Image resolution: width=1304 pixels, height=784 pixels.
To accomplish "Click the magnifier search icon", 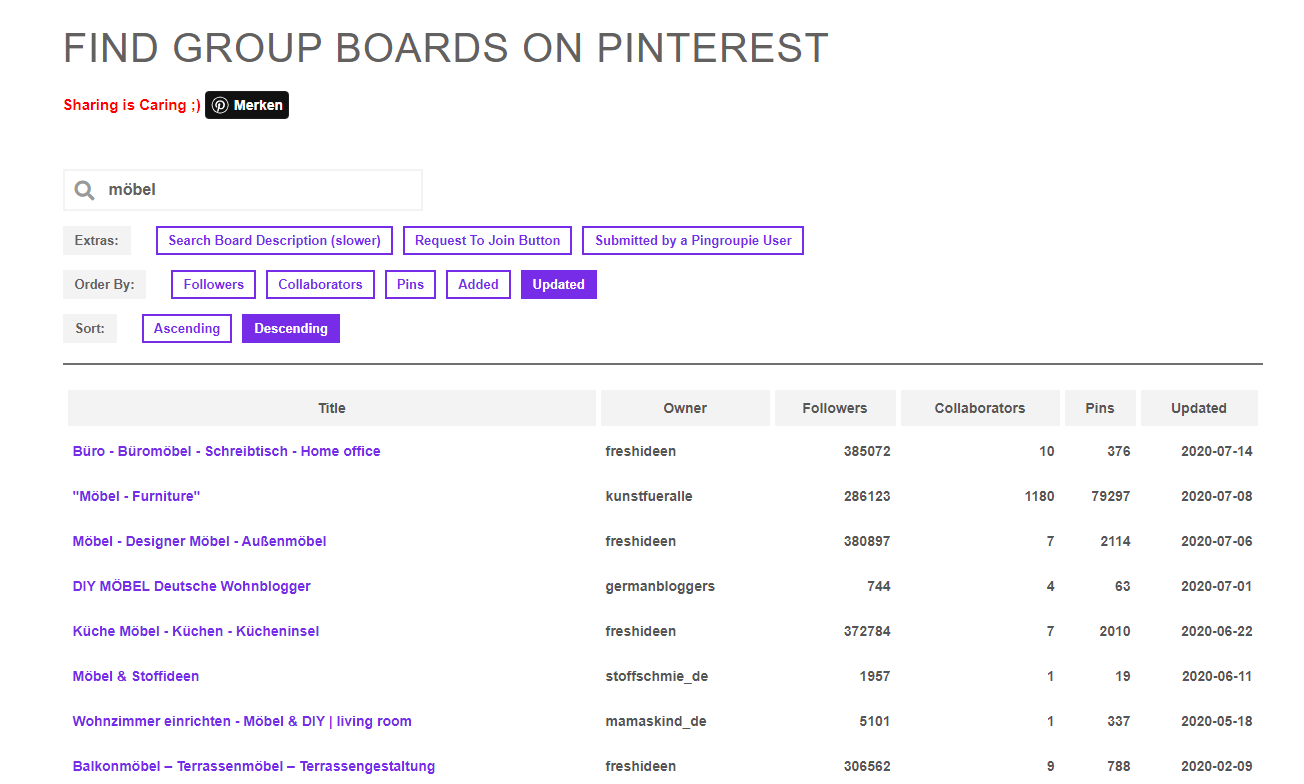I will click(85, 190).
